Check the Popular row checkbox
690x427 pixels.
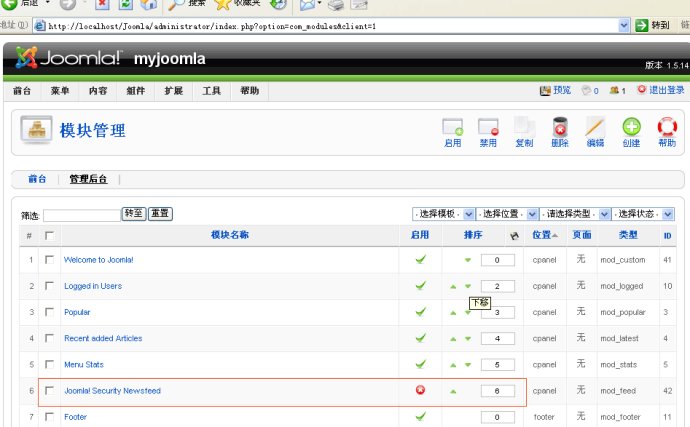[49, 312]
